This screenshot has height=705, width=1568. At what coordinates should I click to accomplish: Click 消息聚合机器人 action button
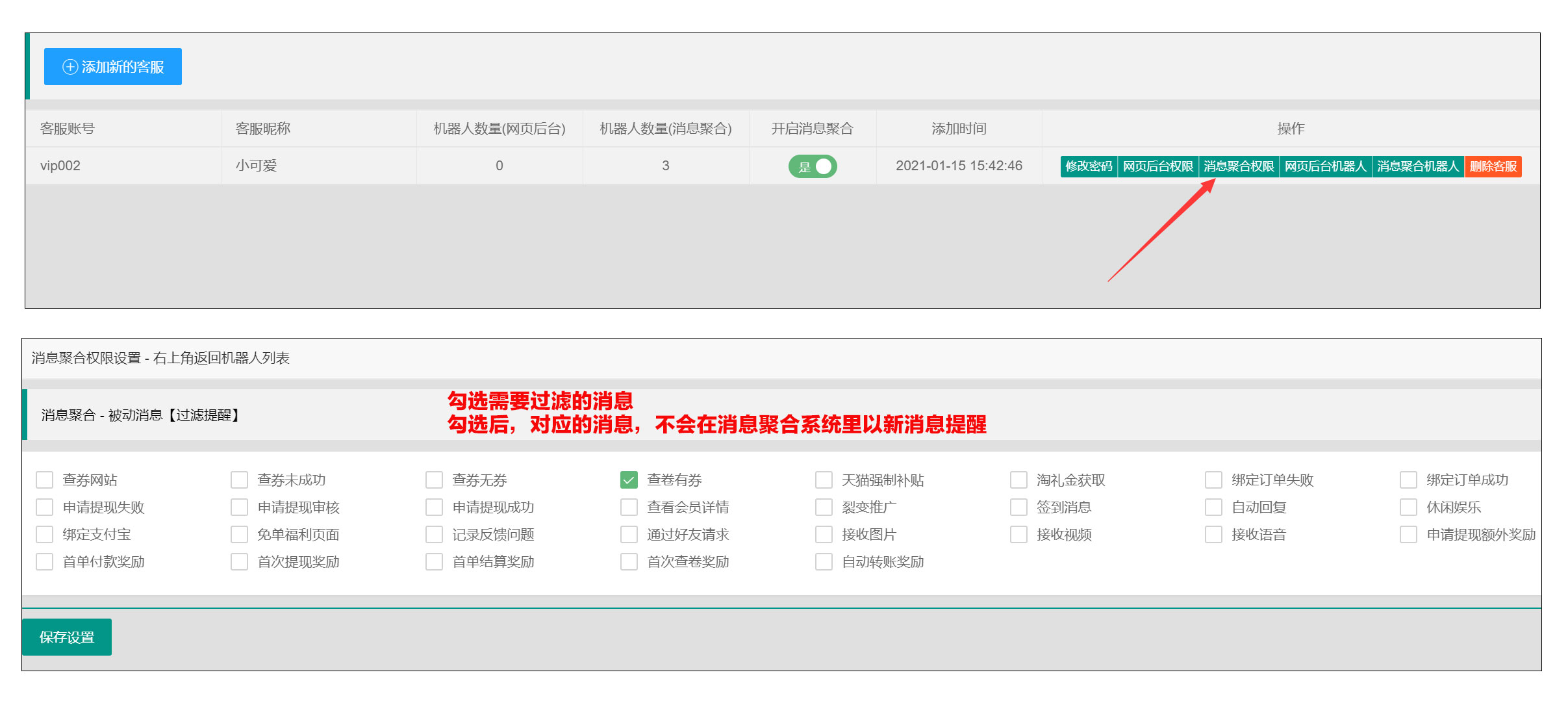(1418, 166)
